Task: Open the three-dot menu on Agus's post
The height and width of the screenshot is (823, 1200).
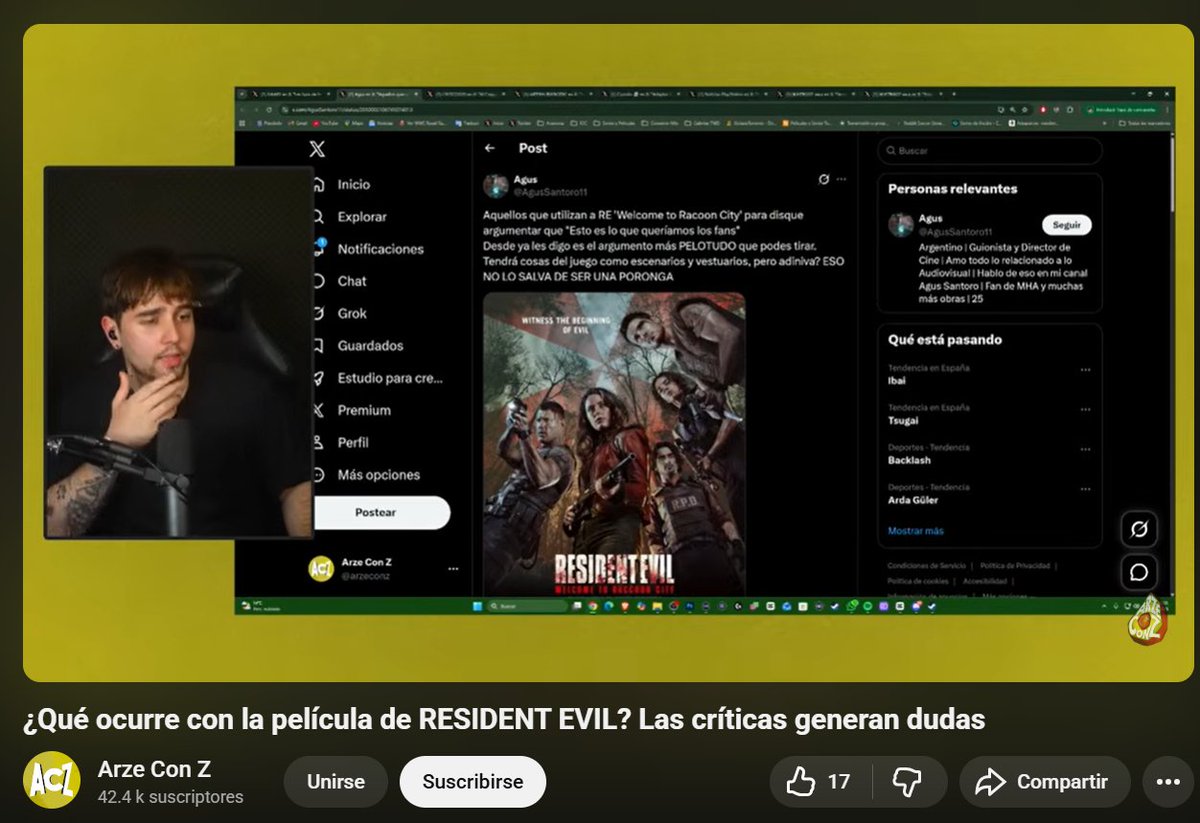Action: [841, 179]
